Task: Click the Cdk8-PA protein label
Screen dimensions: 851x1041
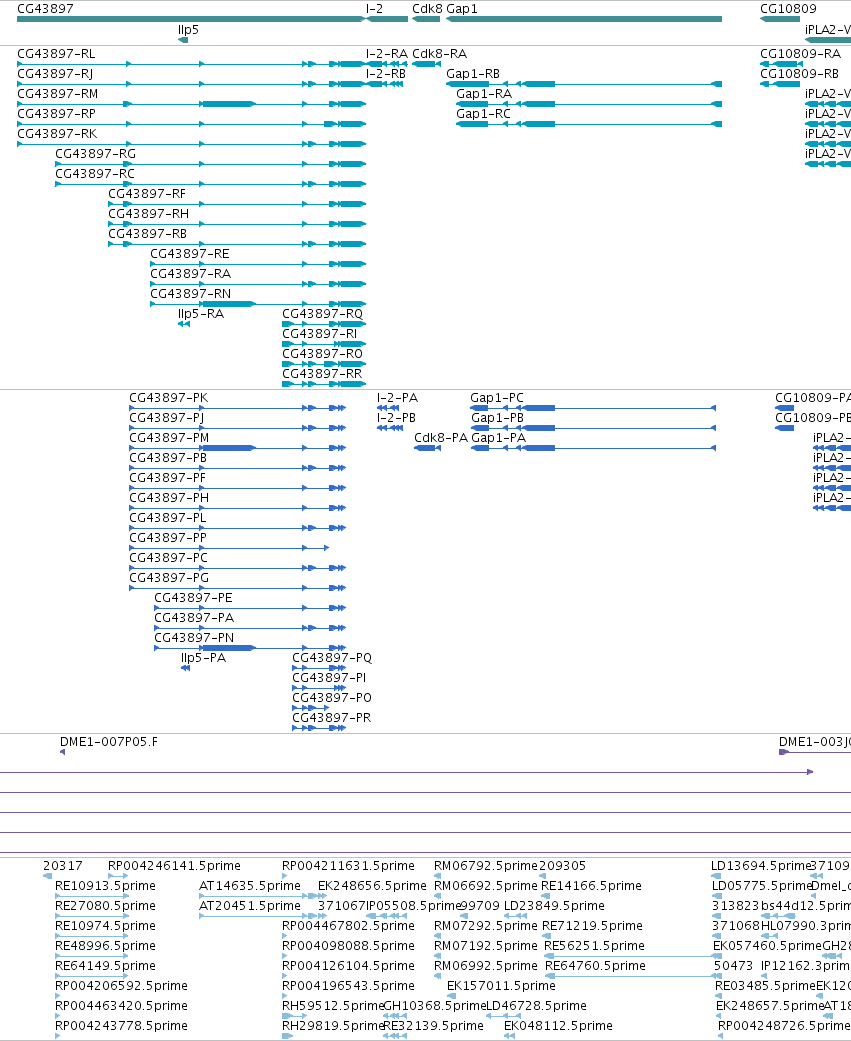Action: click(x=441, y=438)
